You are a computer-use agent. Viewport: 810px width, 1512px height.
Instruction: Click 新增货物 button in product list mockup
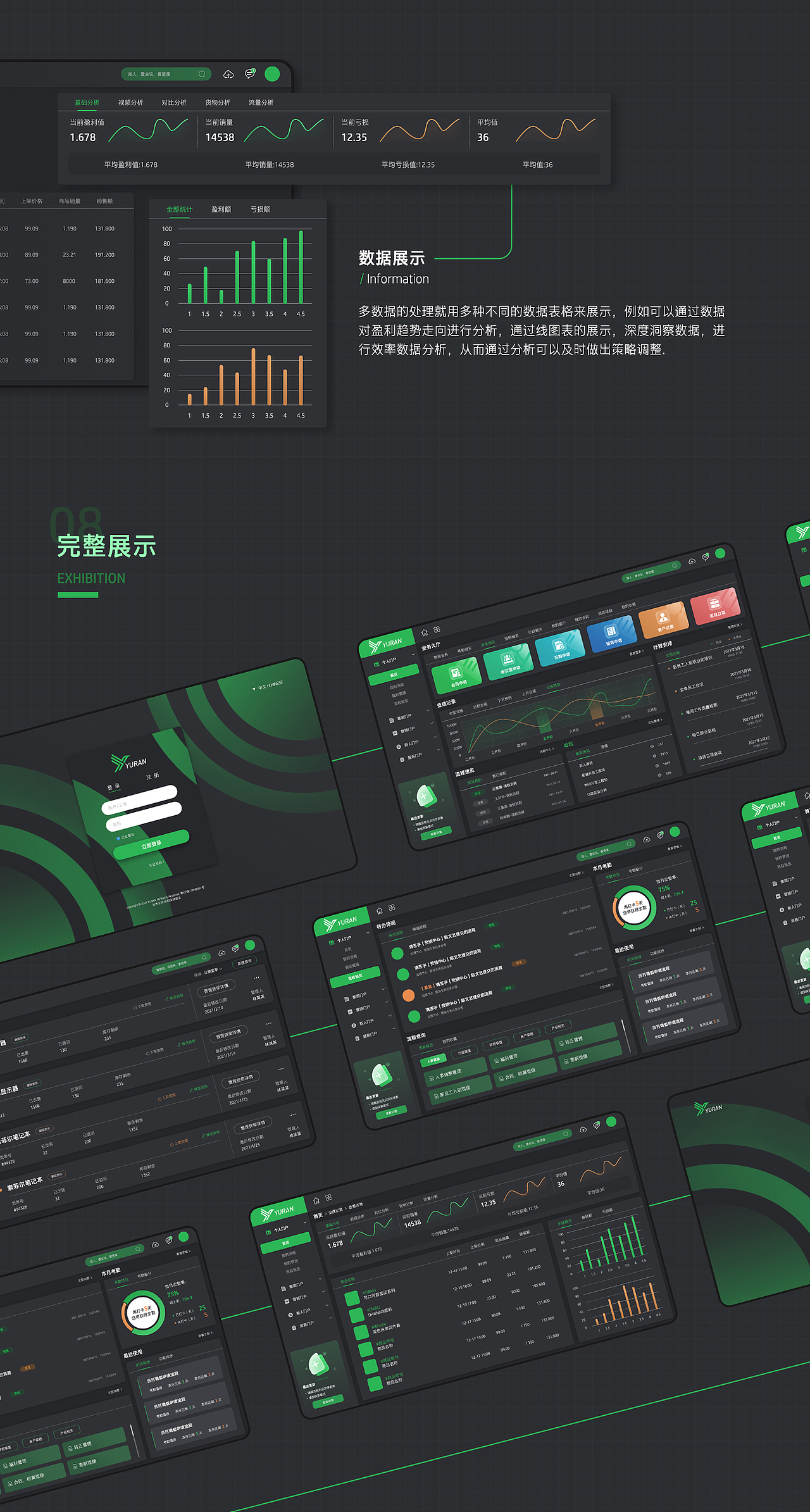tap(244, 962)
